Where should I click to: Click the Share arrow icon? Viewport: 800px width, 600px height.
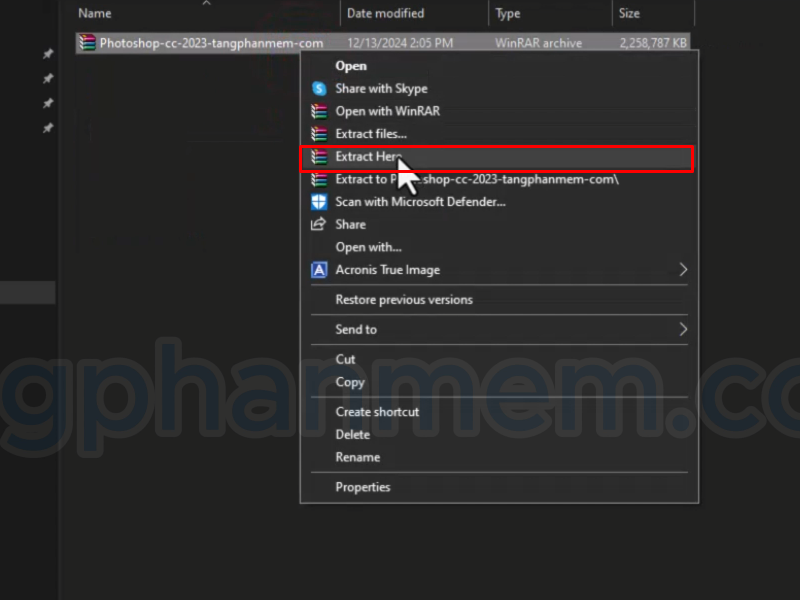coord(319,225)
